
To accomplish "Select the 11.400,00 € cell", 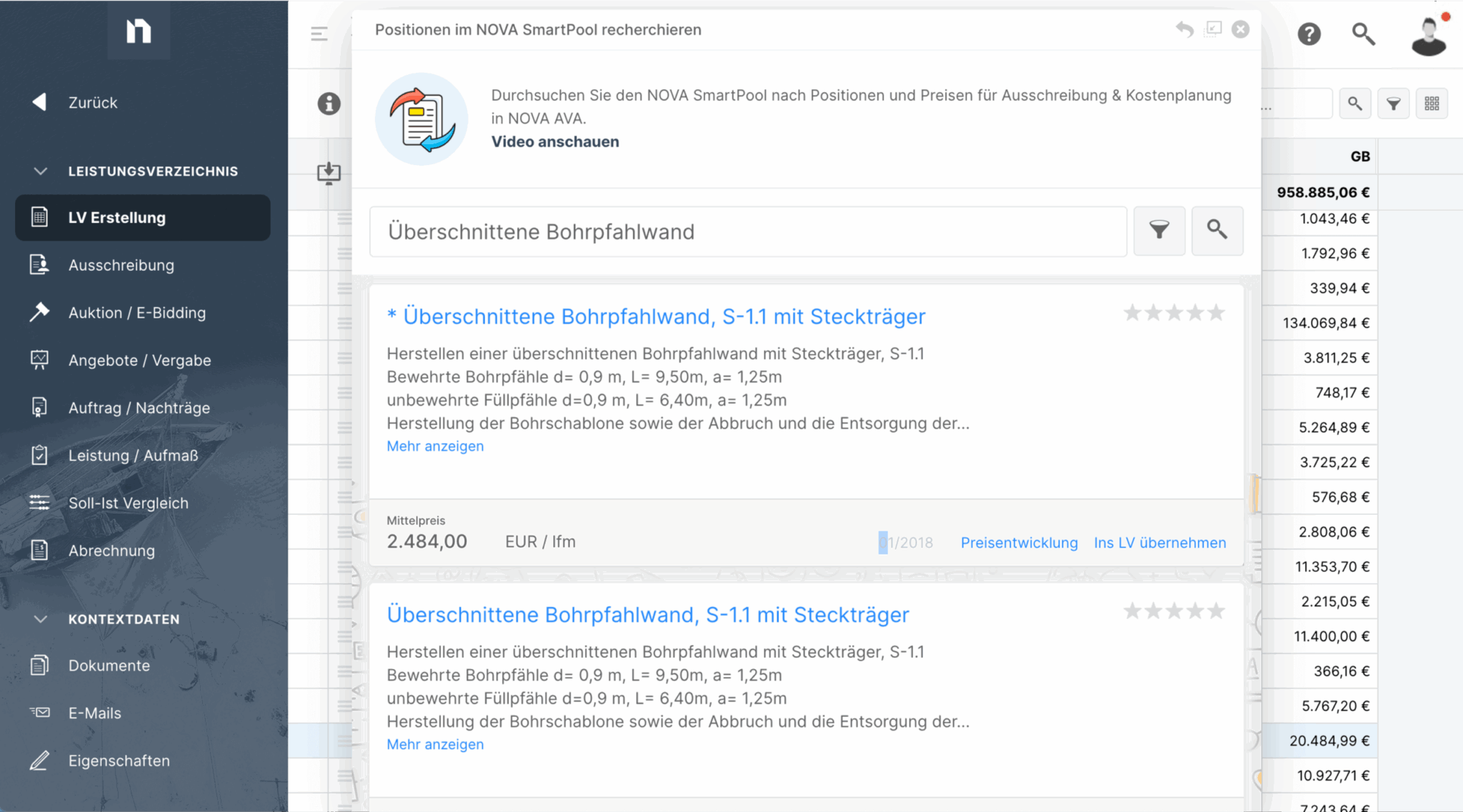I will click(1320, 636).
